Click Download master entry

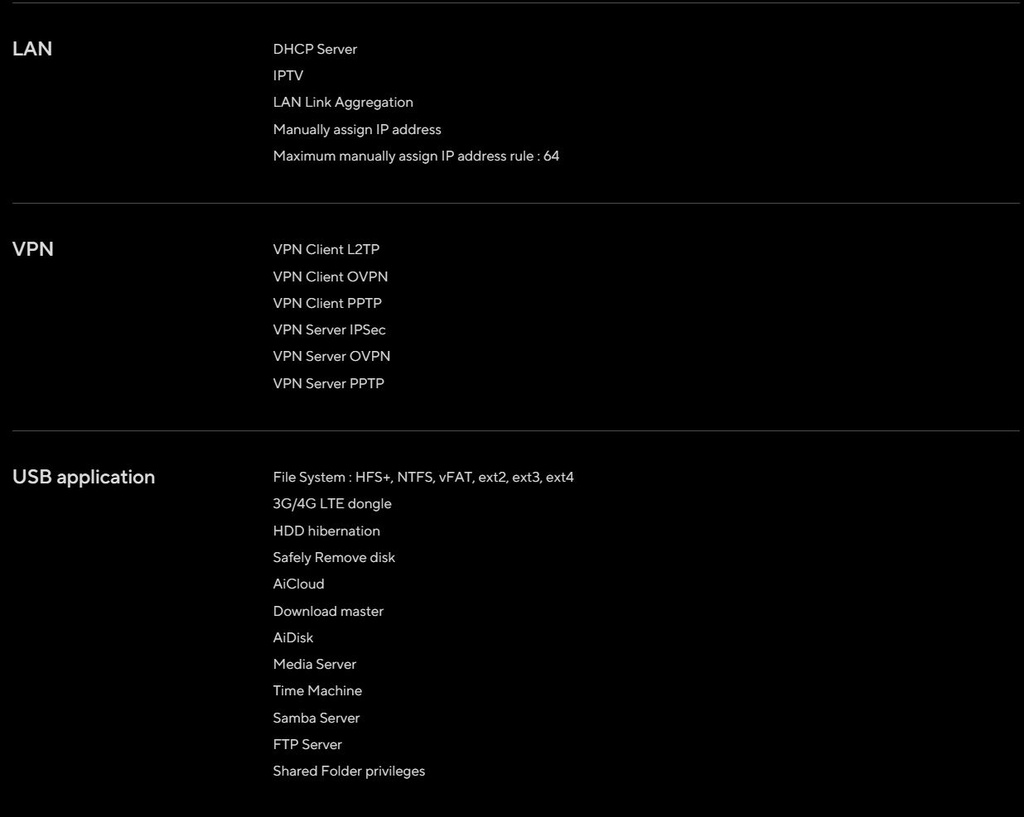[328, 611]
